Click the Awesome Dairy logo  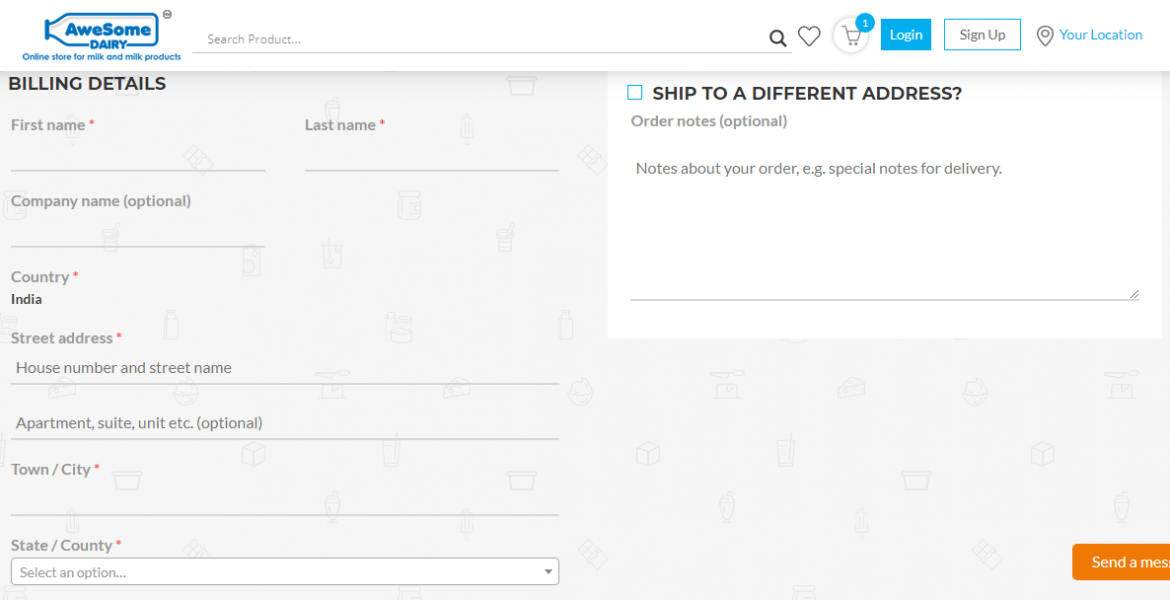pos(102,36)
